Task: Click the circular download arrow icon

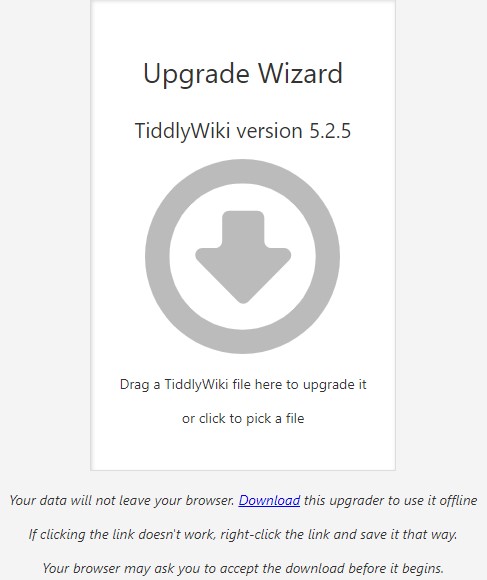Action: click(x=243, y=256)
